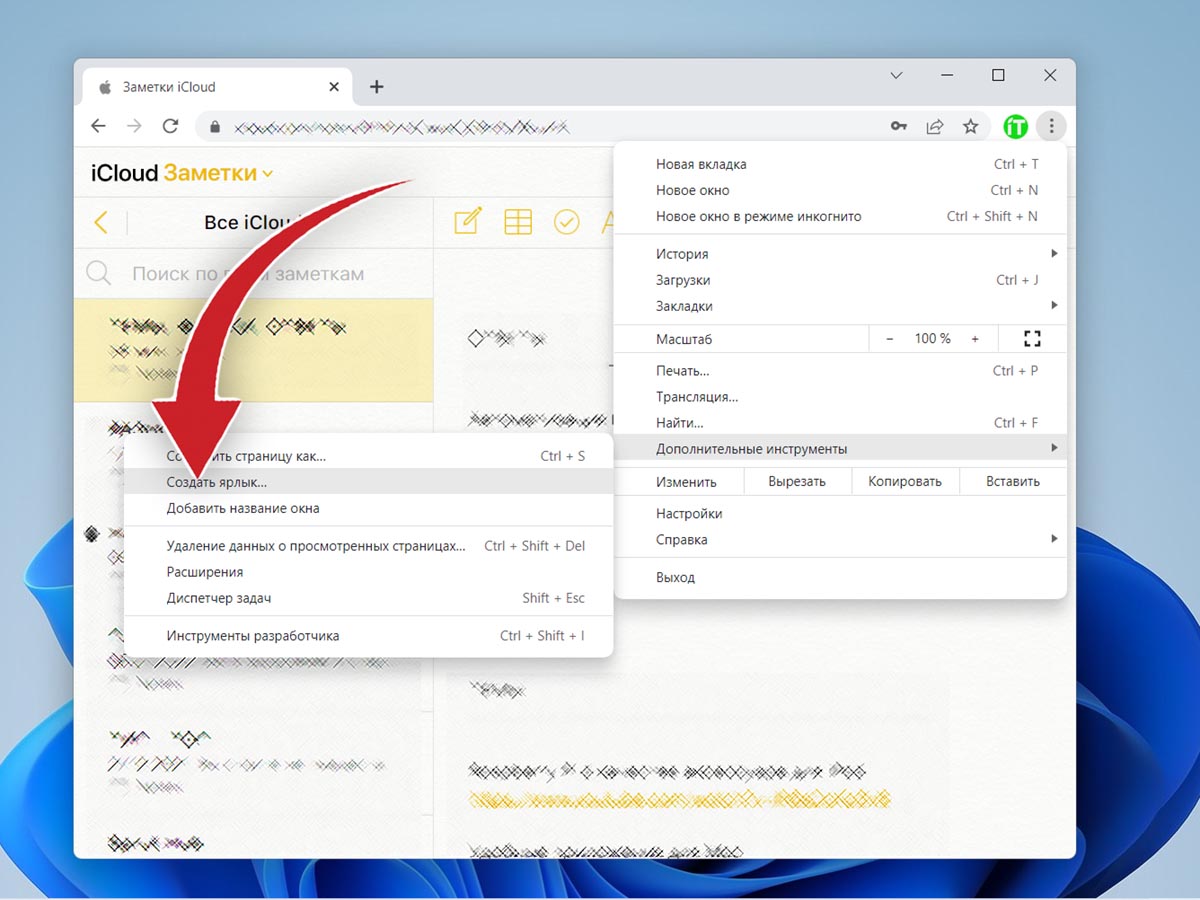Click the search magnifier icon in notes

(x=98, y=273)
